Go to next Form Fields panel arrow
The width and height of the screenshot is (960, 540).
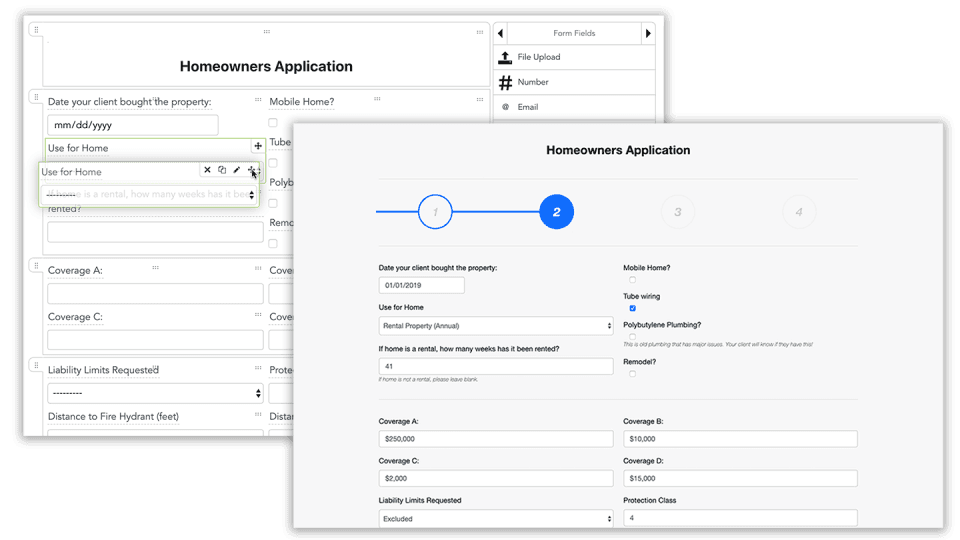click(x=648, y=33)
